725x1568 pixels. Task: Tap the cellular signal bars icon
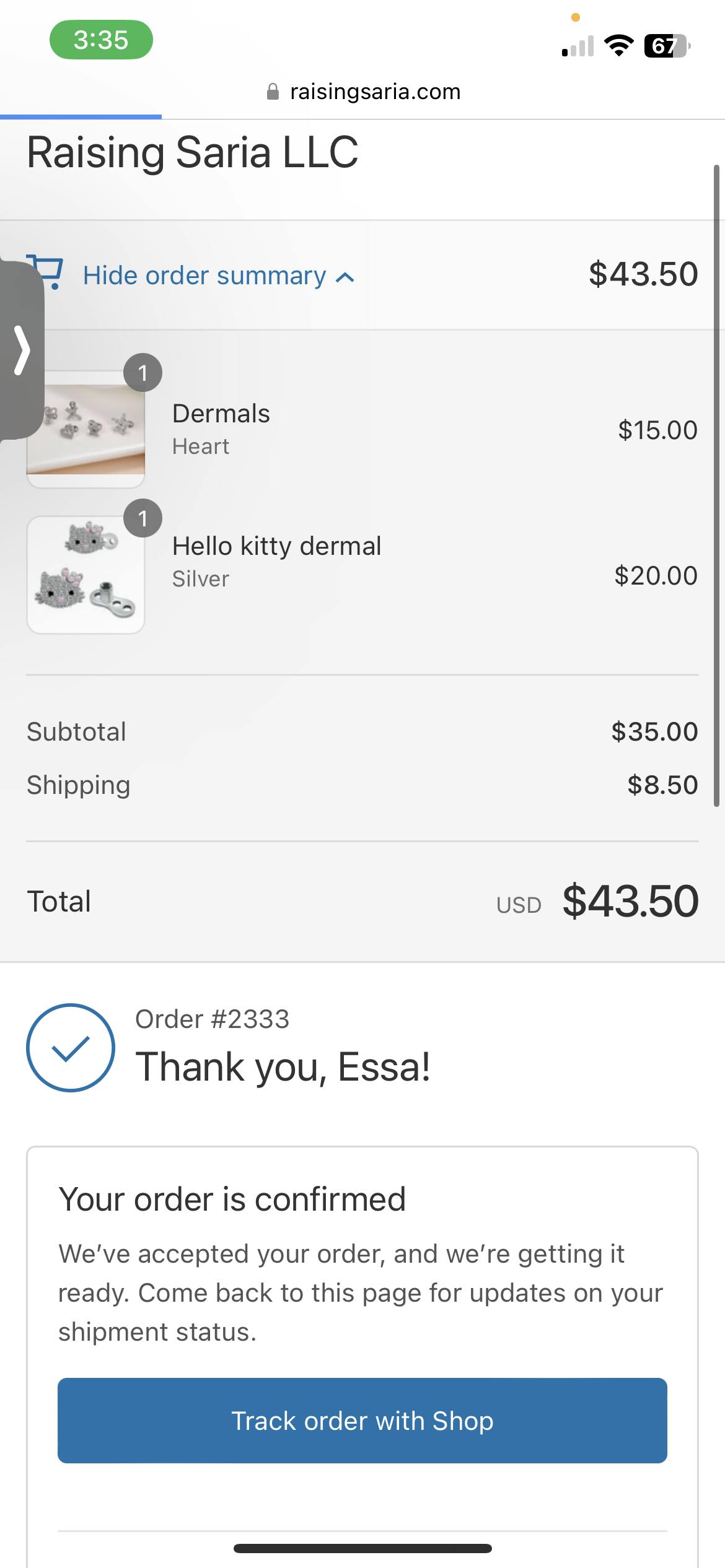(578, 46)
